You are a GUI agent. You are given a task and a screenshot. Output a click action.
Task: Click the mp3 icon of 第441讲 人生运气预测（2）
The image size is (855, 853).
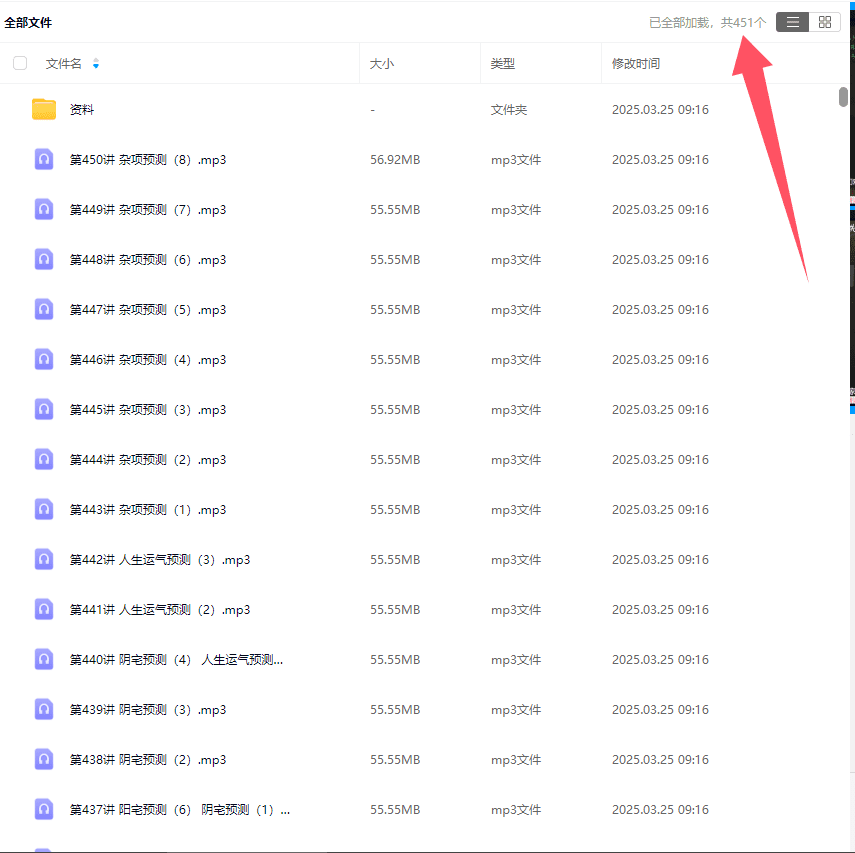coord(43,609)
